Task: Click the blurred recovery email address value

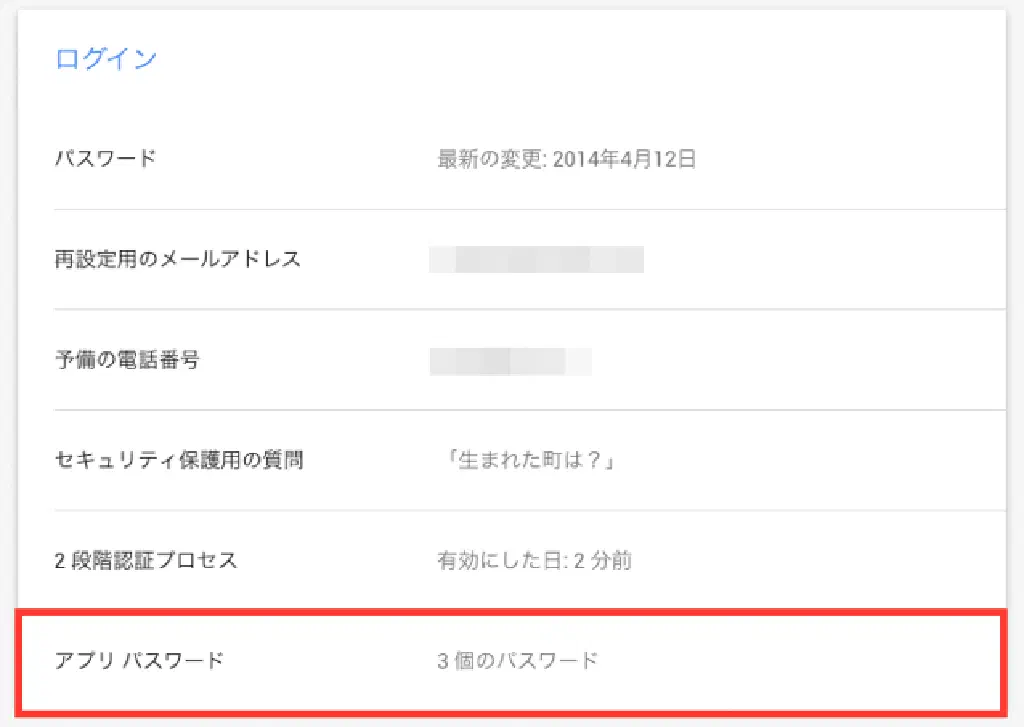Action: tap(536, 259)
